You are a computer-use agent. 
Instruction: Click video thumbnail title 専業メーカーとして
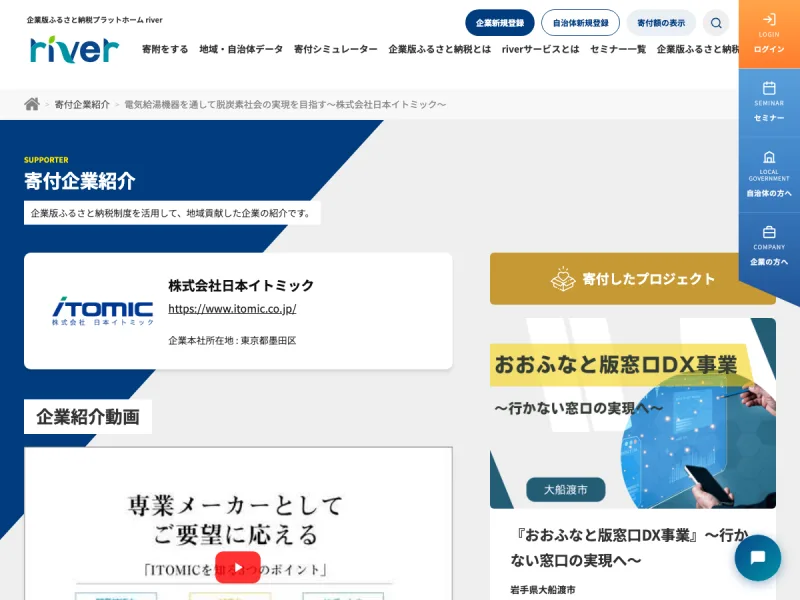point(235,506)
